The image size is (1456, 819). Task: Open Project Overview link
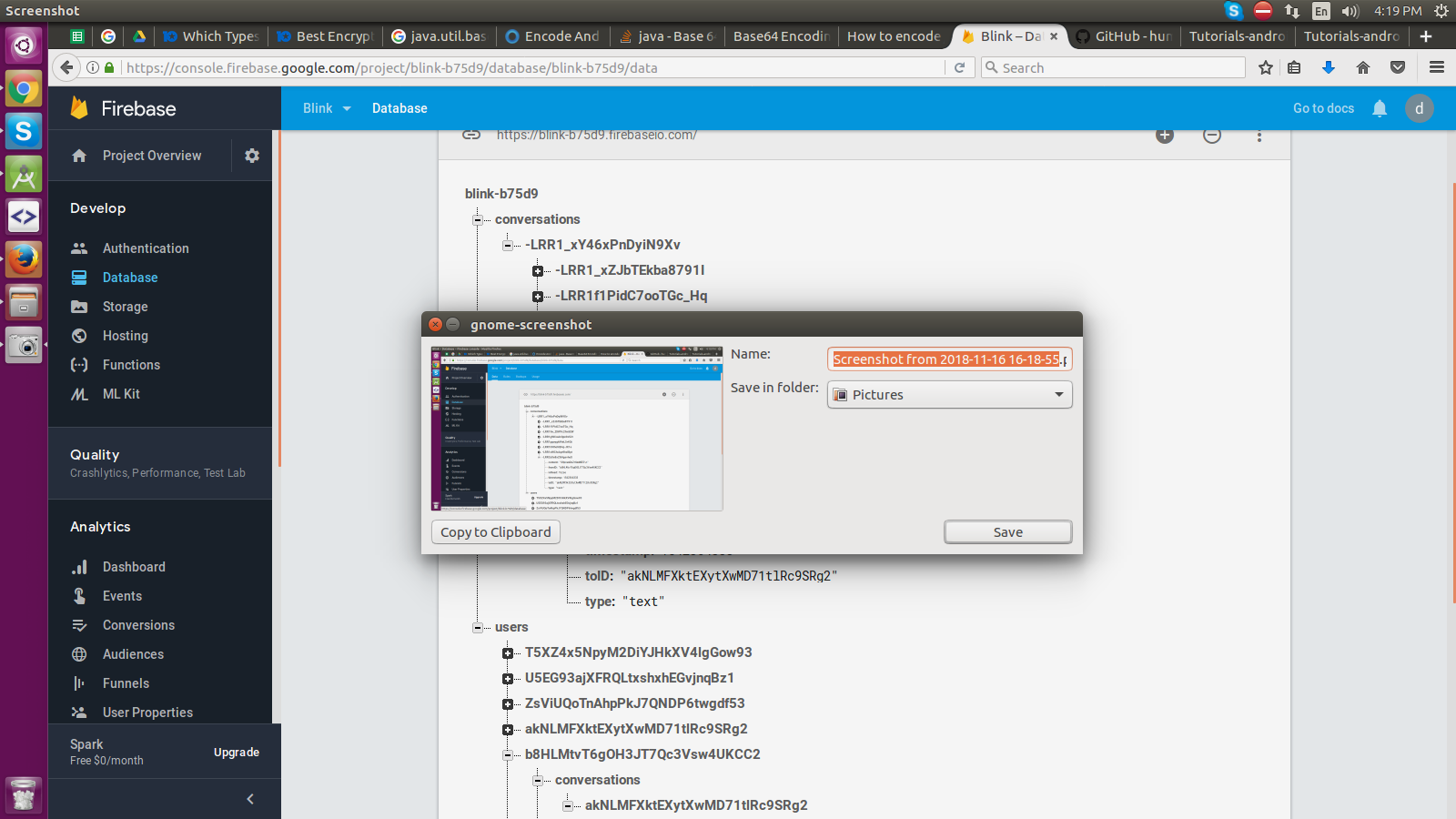point(152,156)
